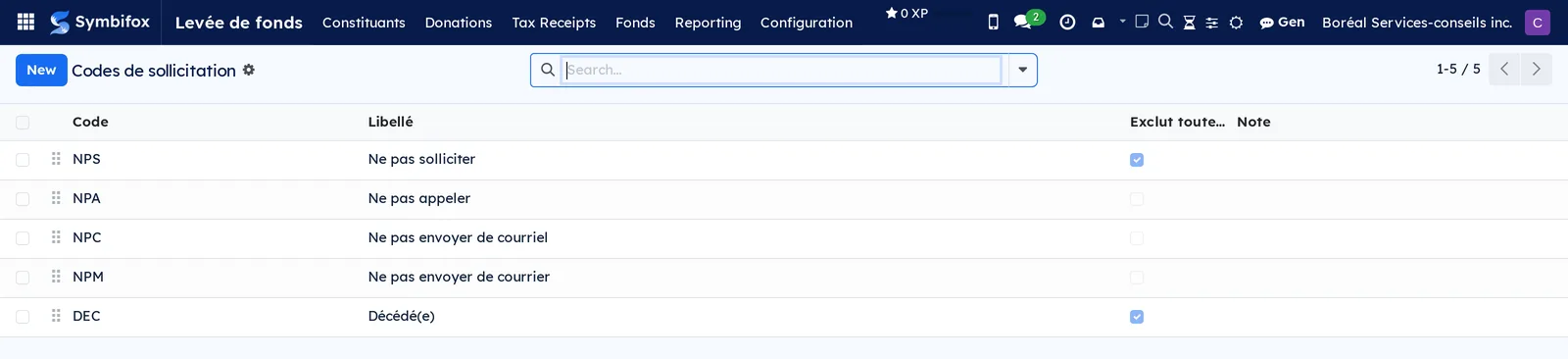Open gear actions beside Codes de sollicitation

[x=249, y=70]
